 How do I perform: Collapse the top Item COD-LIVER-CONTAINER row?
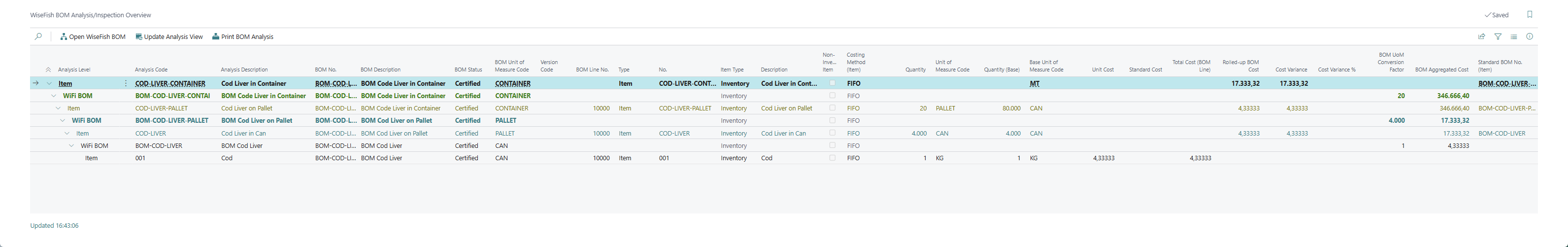pyautogui.click(x=49, y=83)
